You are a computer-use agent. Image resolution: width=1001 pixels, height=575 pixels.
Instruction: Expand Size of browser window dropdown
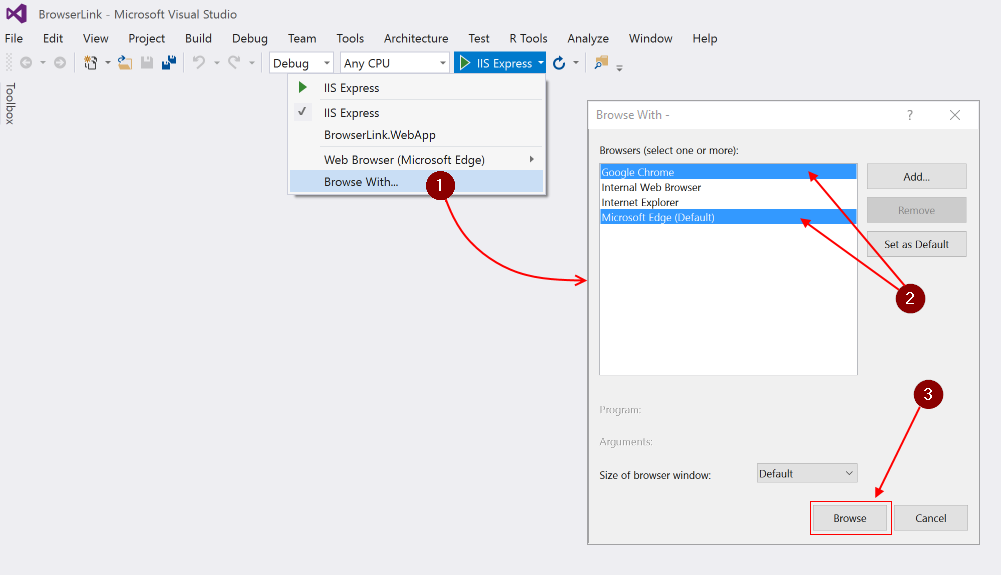click(807, 474)
